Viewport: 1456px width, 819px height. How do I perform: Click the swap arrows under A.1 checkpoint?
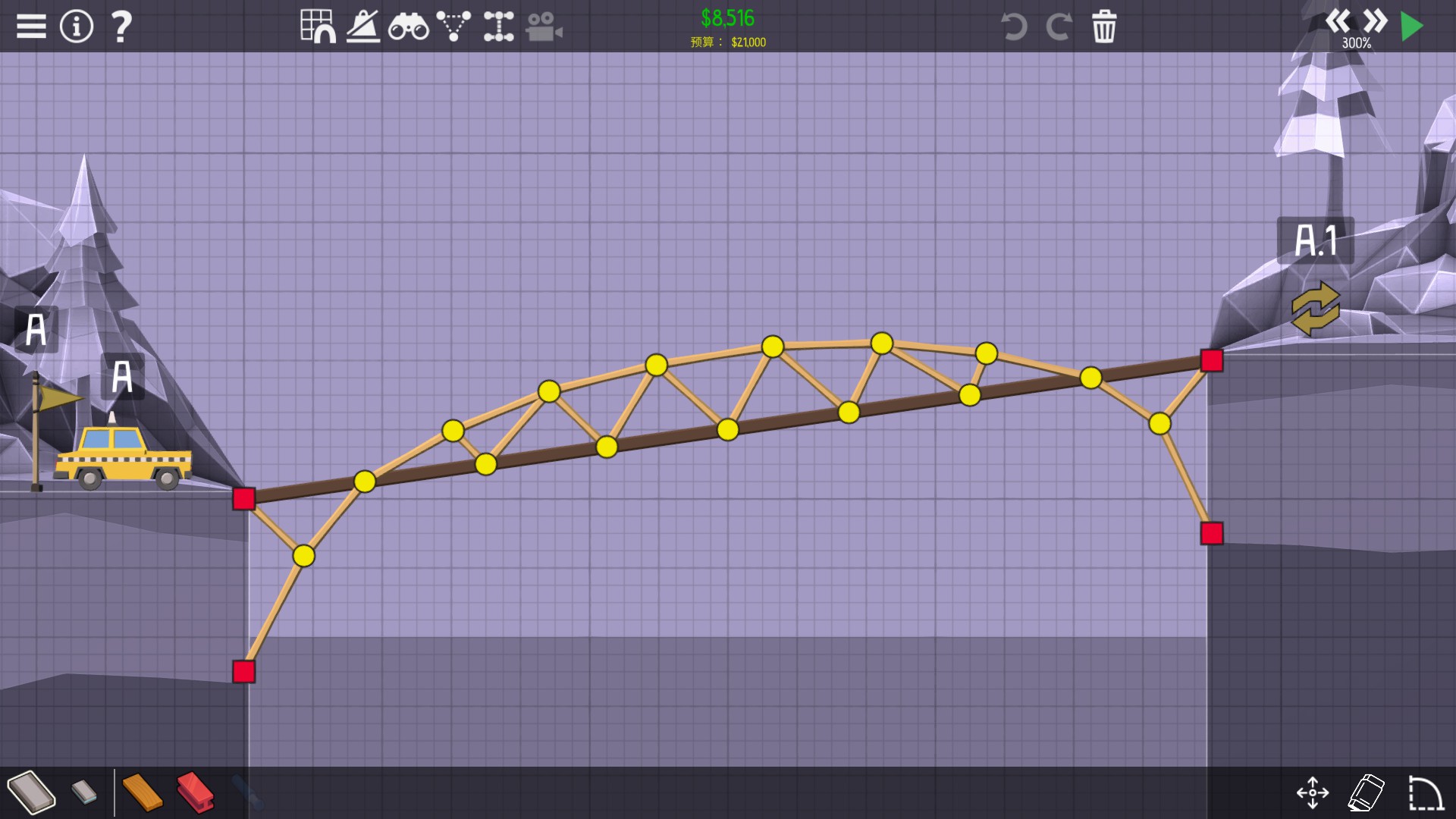click(x=1316, y=309)
